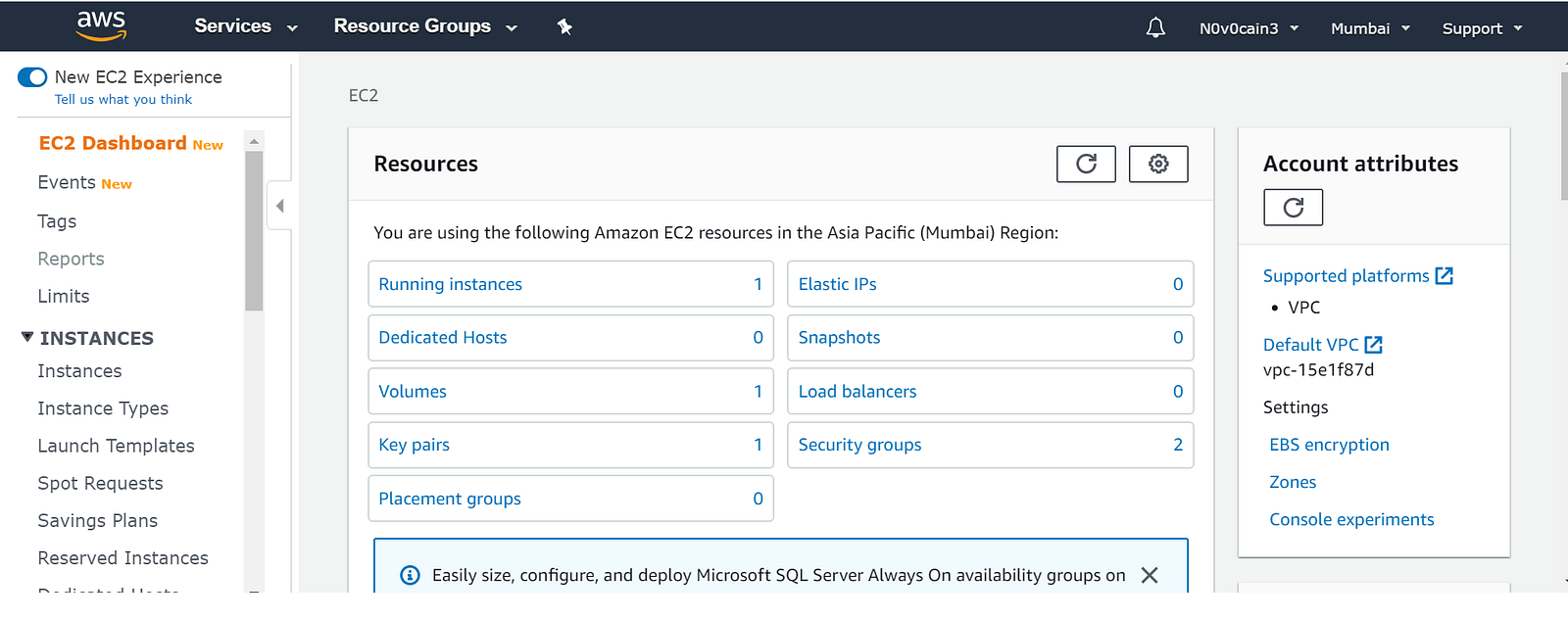Open Launch Templates in sidebar

[x=116, y=446]
